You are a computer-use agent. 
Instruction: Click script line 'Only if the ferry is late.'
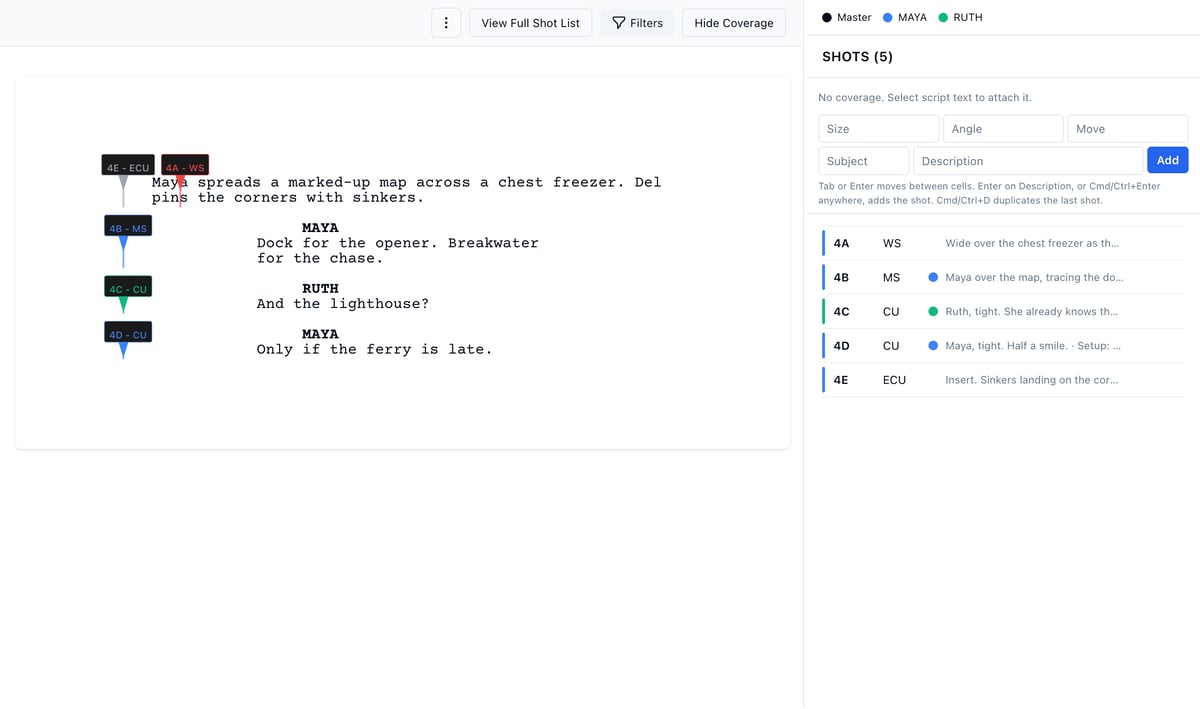tap(375, 349)
